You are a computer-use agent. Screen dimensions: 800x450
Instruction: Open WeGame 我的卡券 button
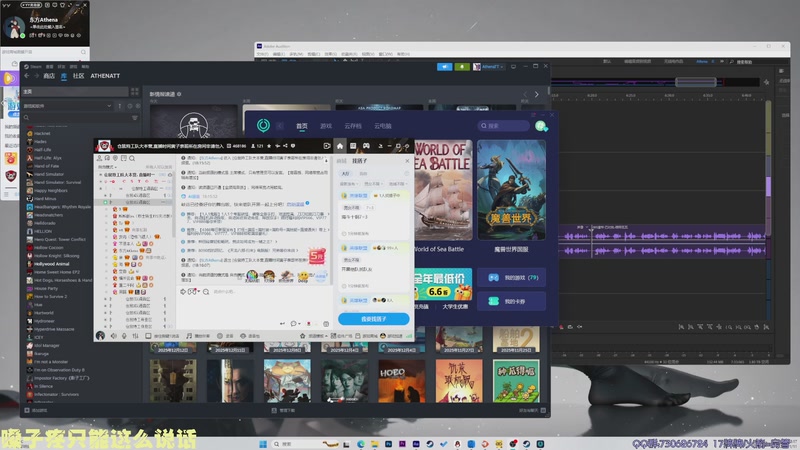pyautogui.click(x=511, y=301)
